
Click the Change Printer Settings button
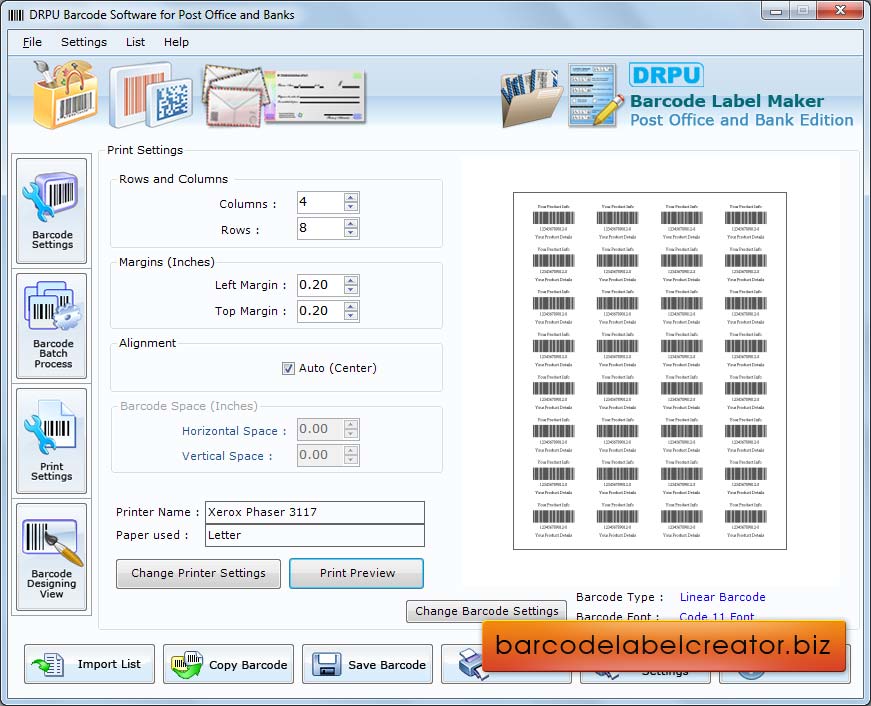tap(198, 573)
